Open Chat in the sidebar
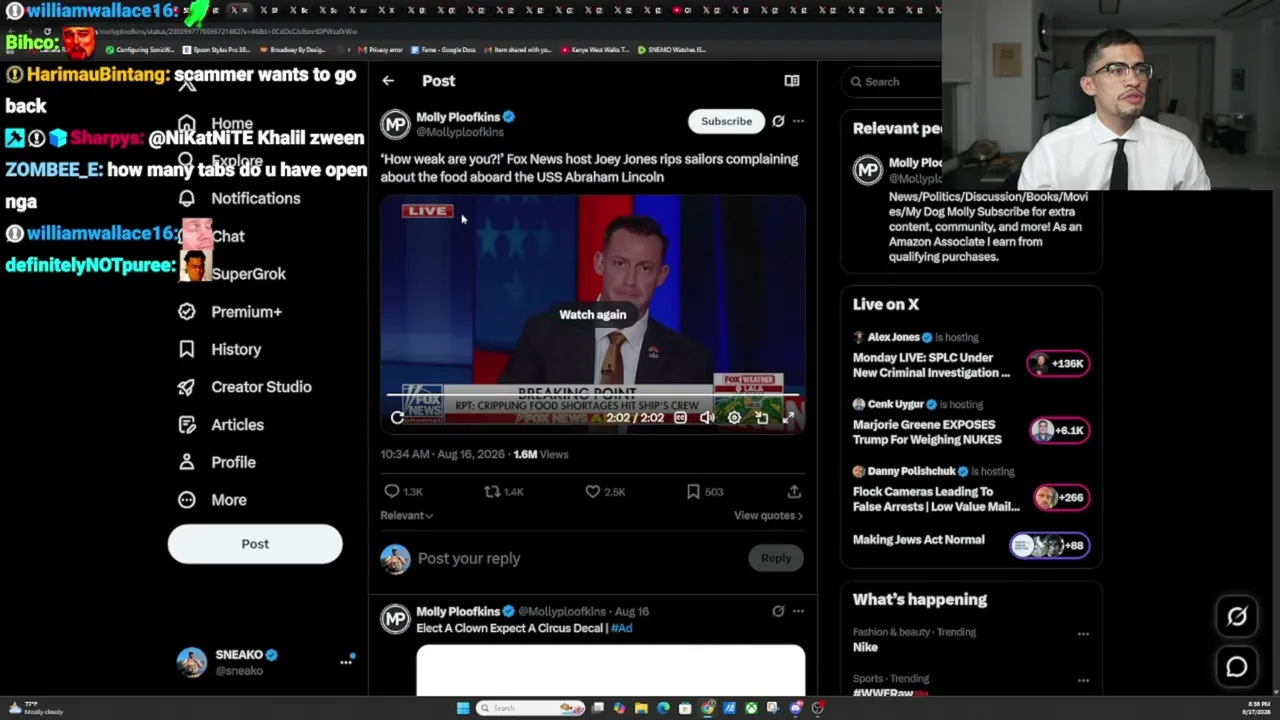 (211, 236)
